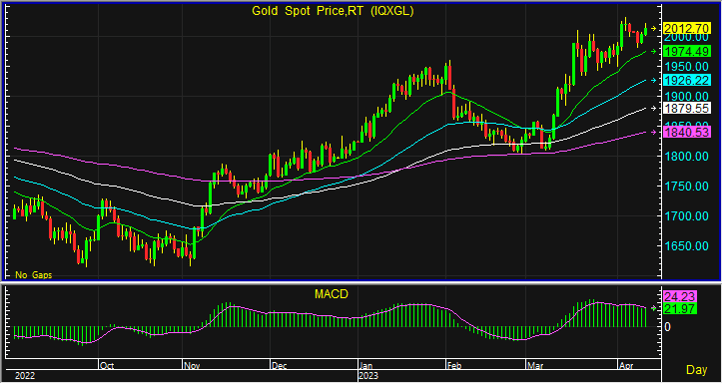Click the 2000.00 price axis label
This screenshot has height=384, width=723.
point(686,39)
